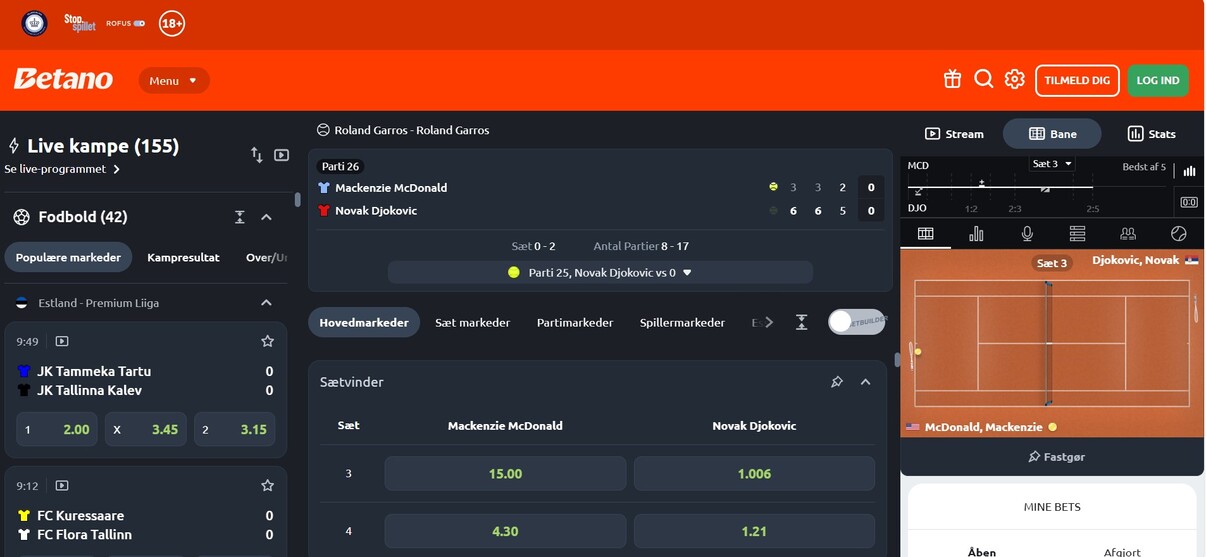Select the Kampresultat filter
1206x557 pixels.
[x=183, y=257]
